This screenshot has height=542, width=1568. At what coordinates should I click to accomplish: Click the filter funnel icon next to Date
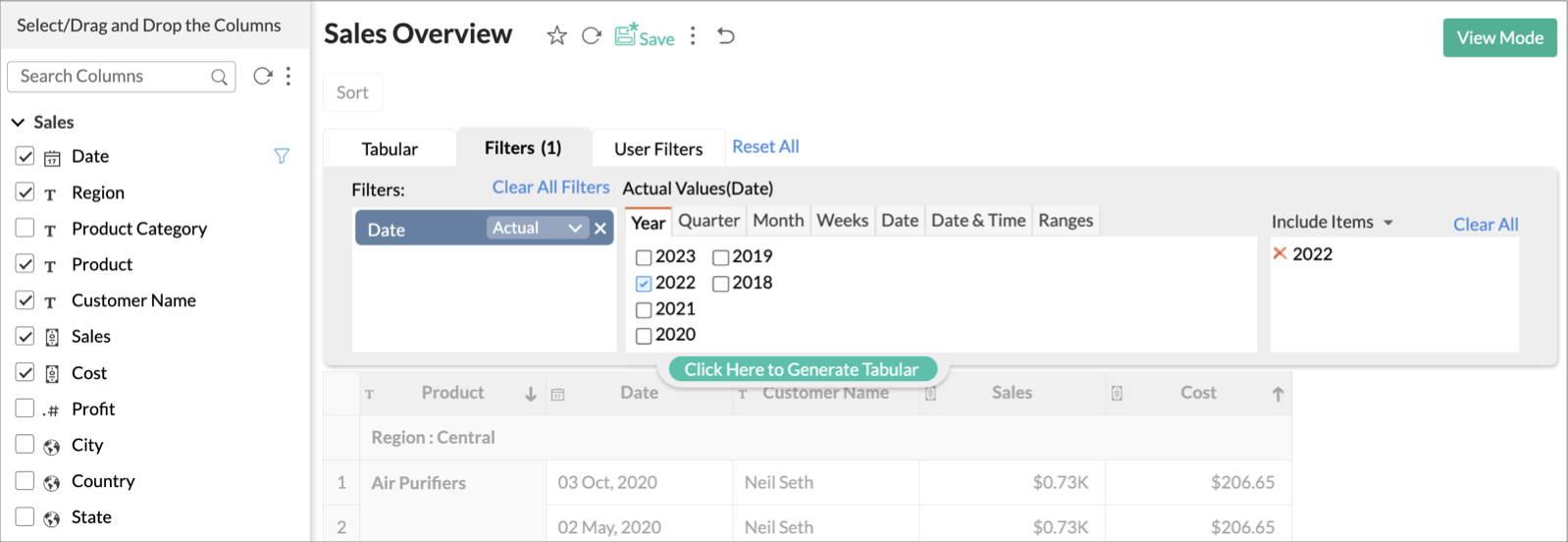[282, 156]
